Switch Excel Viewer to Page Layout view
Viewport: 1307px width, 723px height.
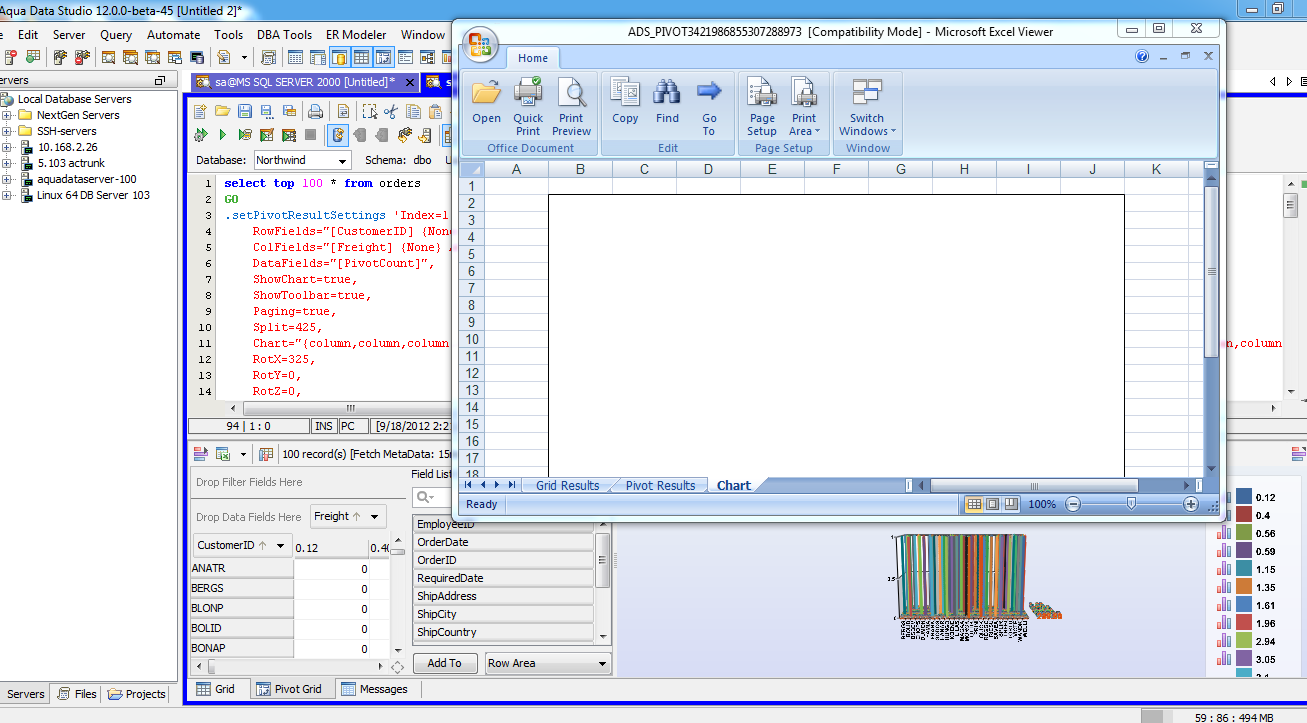pos(992,504)
